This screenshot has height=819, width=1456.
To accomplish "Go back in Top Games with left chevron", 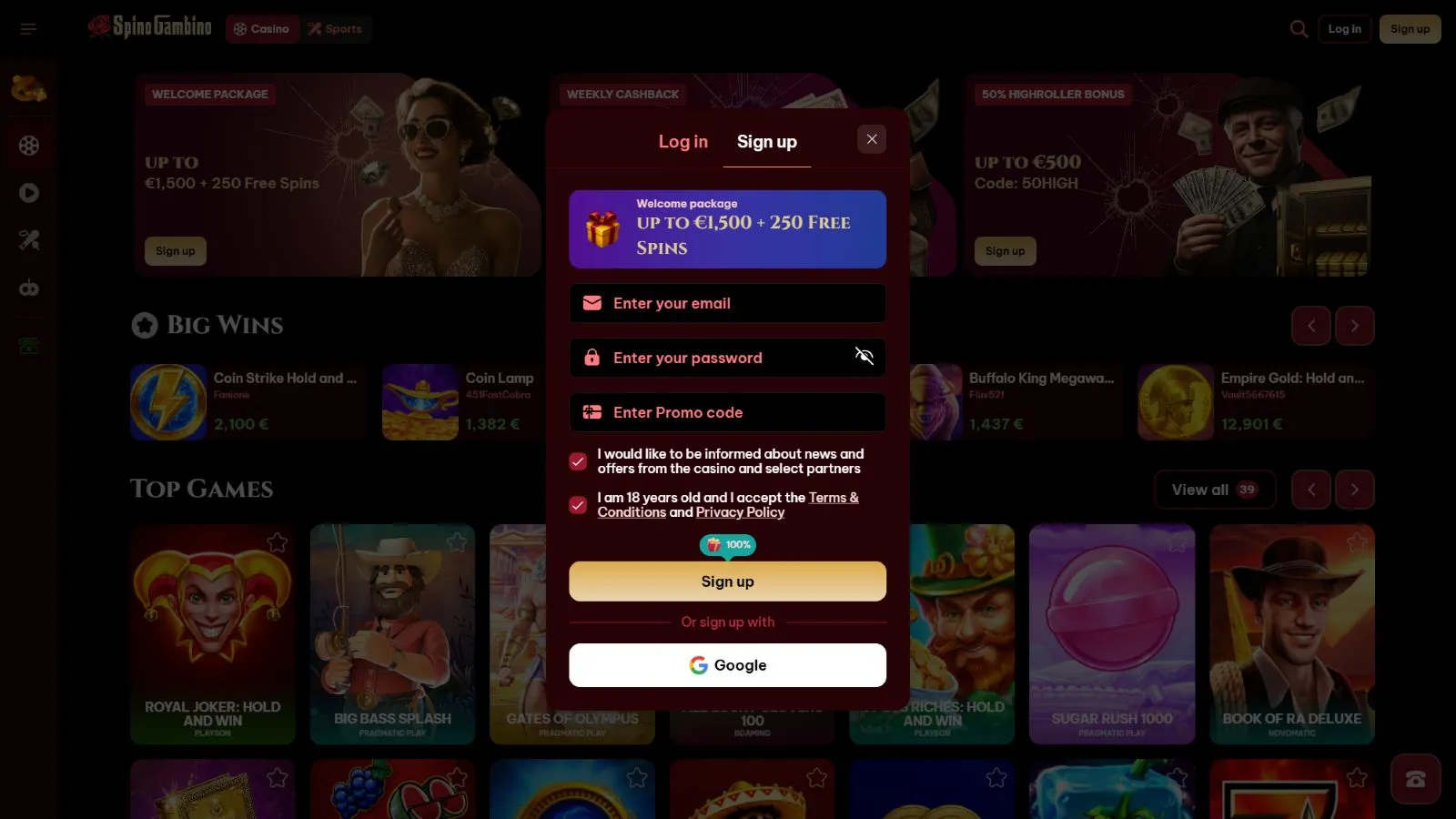I will (1311, 490).
